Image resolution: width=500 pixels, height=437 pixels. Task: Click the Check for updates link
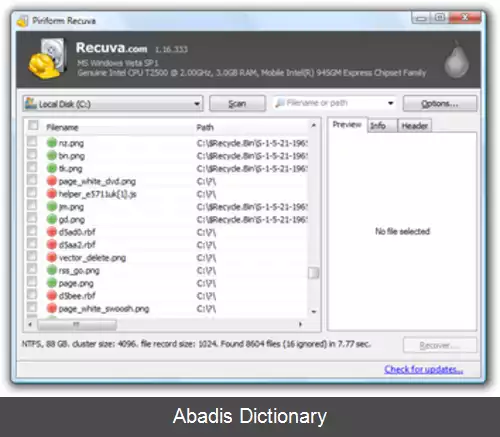point(423,369)
